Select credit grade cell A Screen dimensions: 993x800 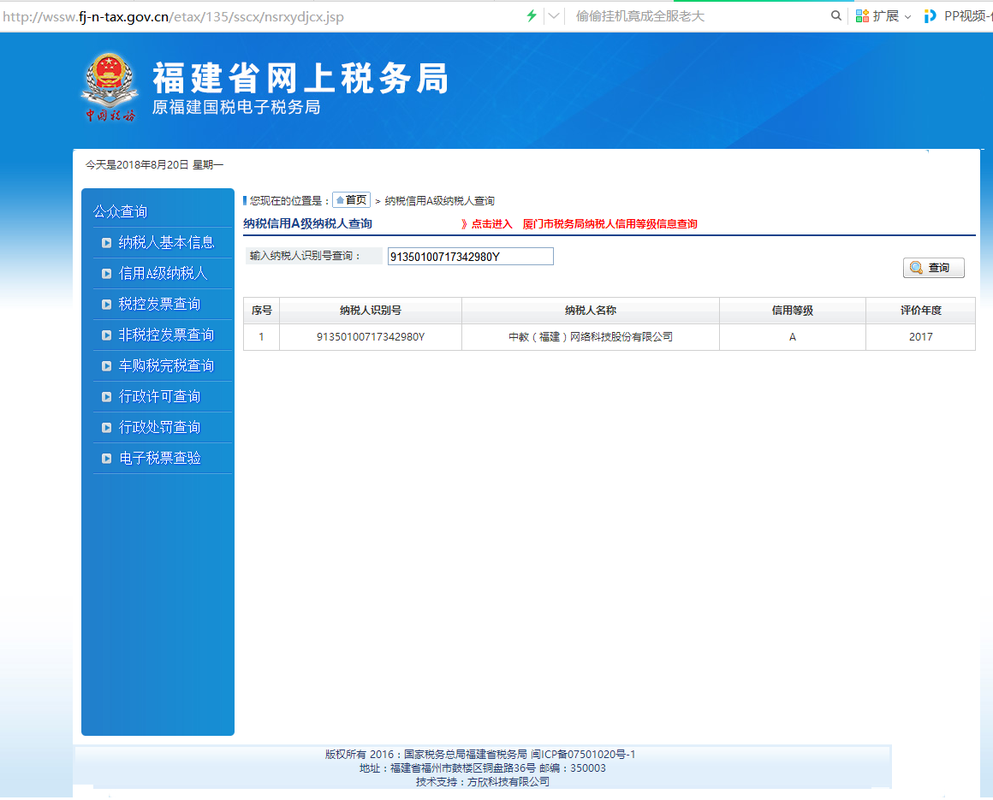[792, 337]
